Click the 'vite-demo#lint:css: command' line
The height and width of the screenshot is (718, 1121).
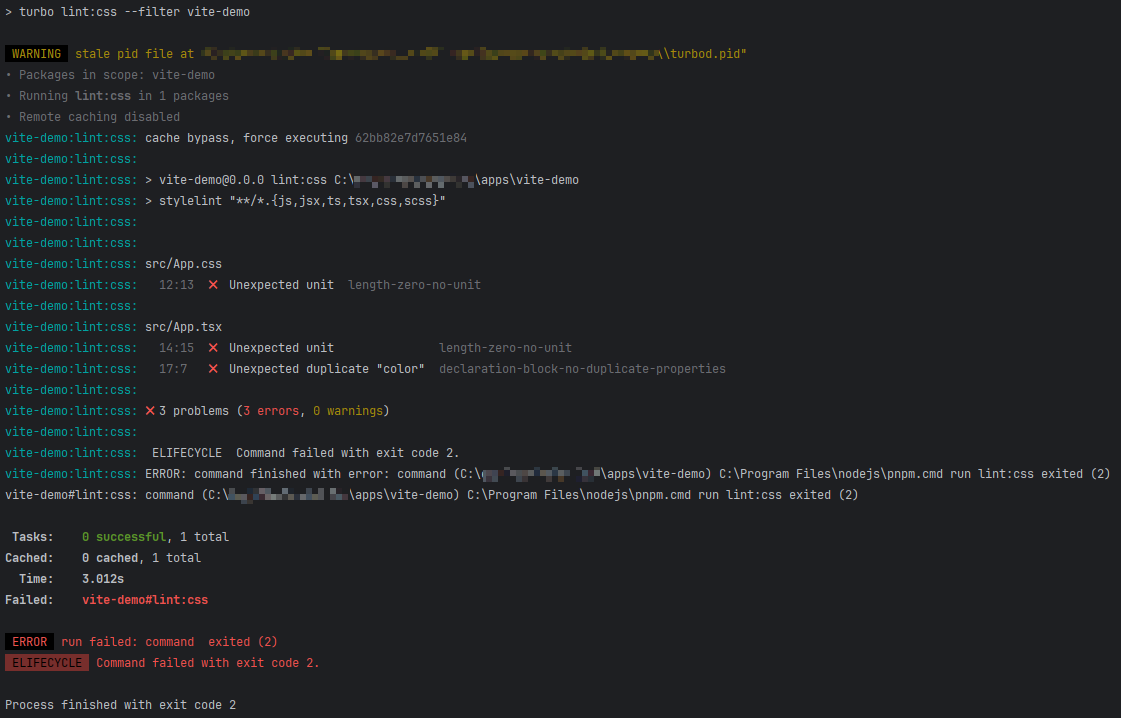tap(432, 495)
